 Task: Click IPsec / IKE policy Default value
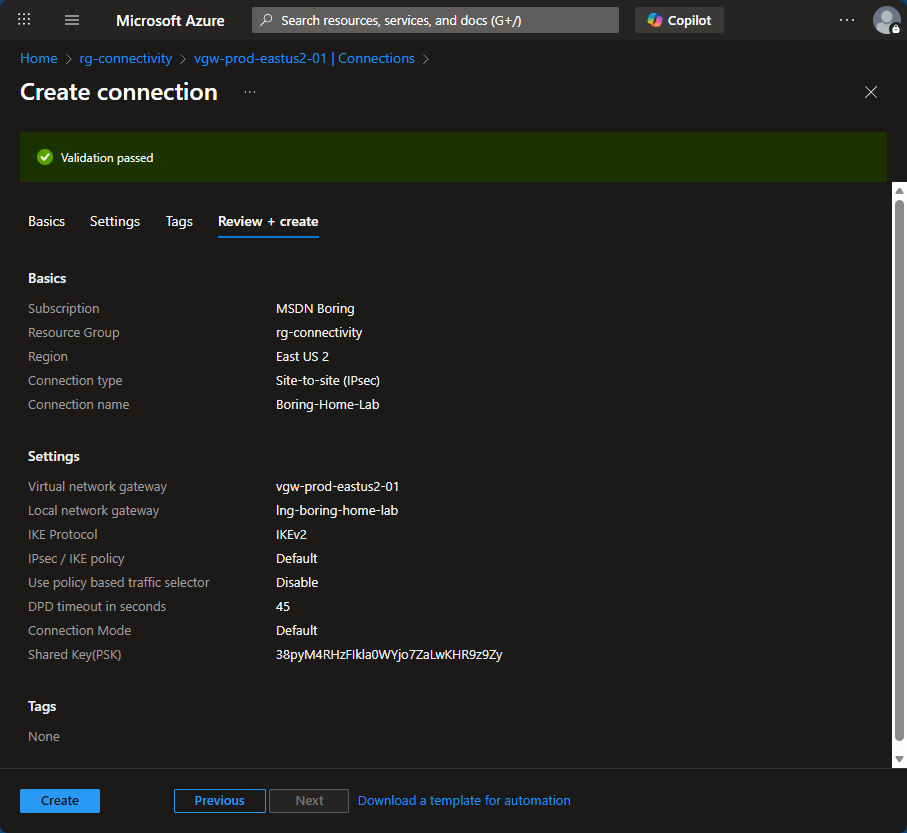click(x=296, y=558)
